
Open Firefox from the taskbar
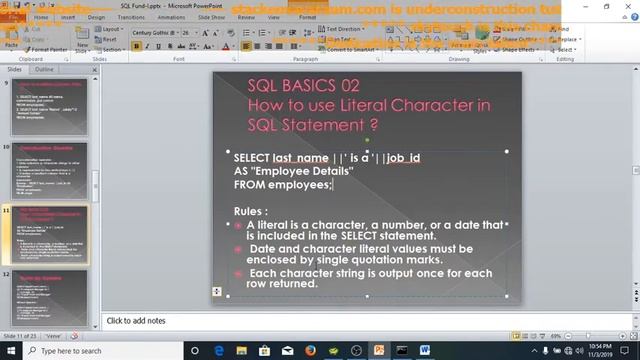click(x=310, y=350)
